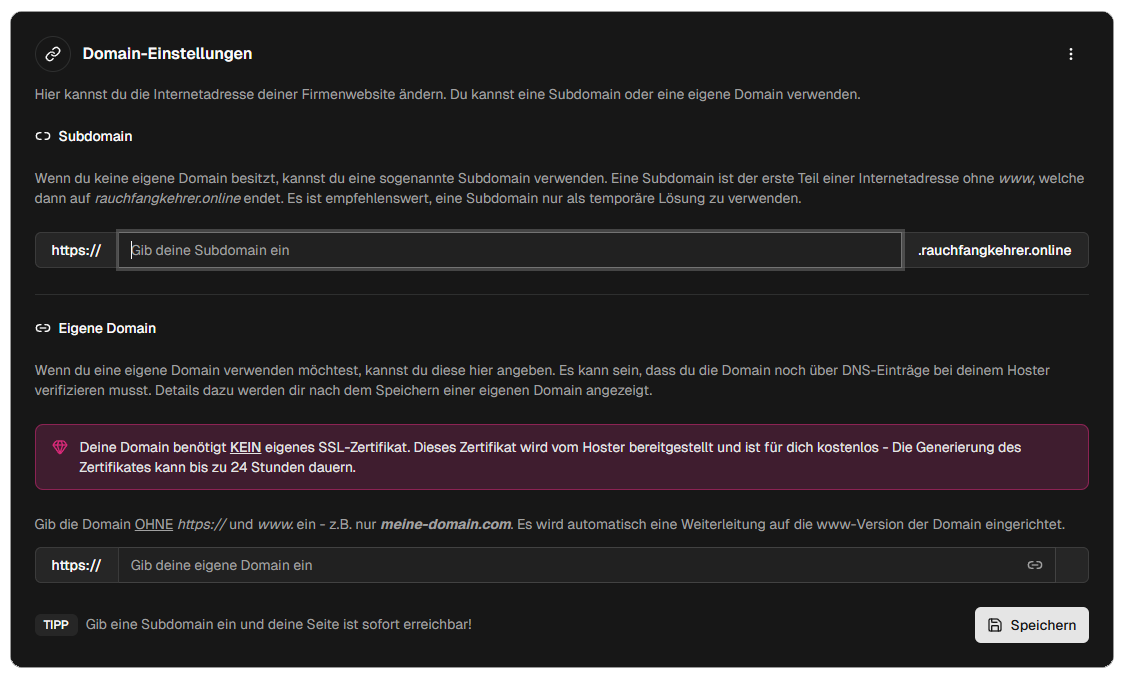Open the underlined KEIN link
The image size is (1124, 680).
point(245,447)
